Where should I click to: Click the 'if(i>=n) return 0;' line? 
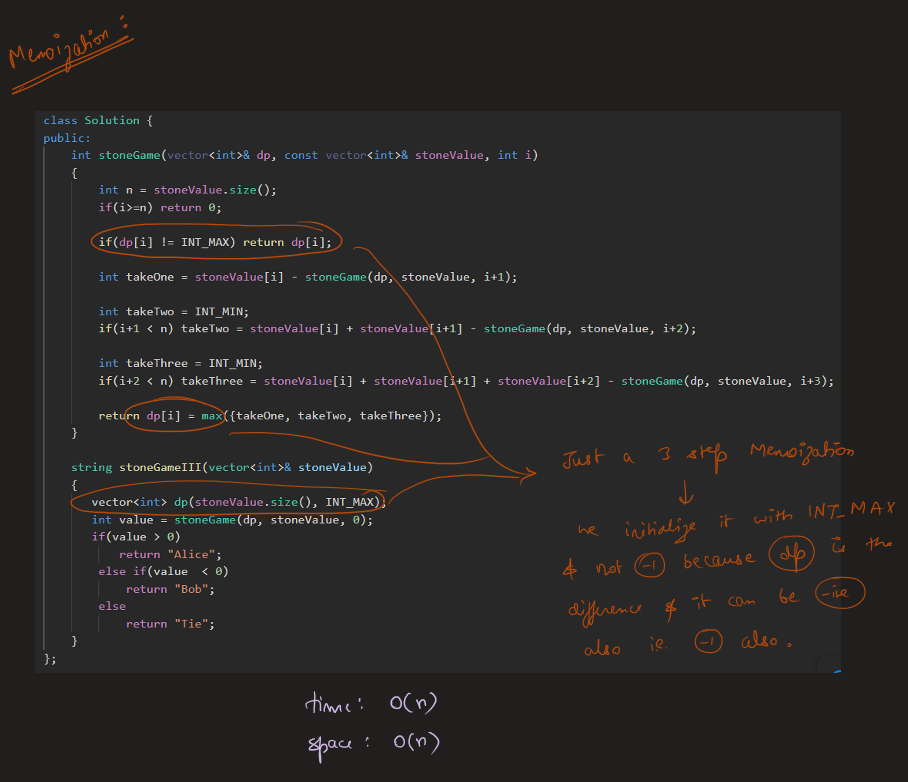coord(160,207)
